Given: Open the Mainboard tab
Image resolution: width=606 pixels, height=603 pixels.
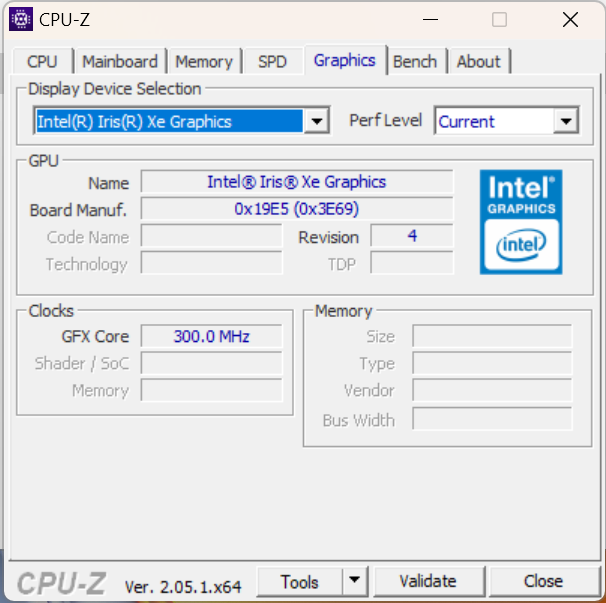Looking at the screenshot, I should tap(120, 61).
